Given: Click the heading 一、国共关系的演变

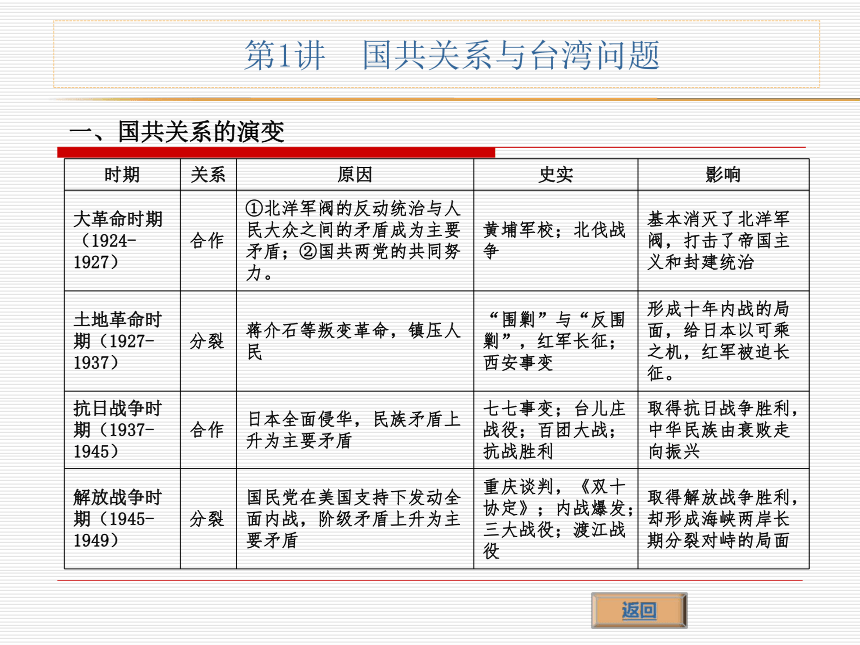Looking at the screenshot, I should pos(177,132).
